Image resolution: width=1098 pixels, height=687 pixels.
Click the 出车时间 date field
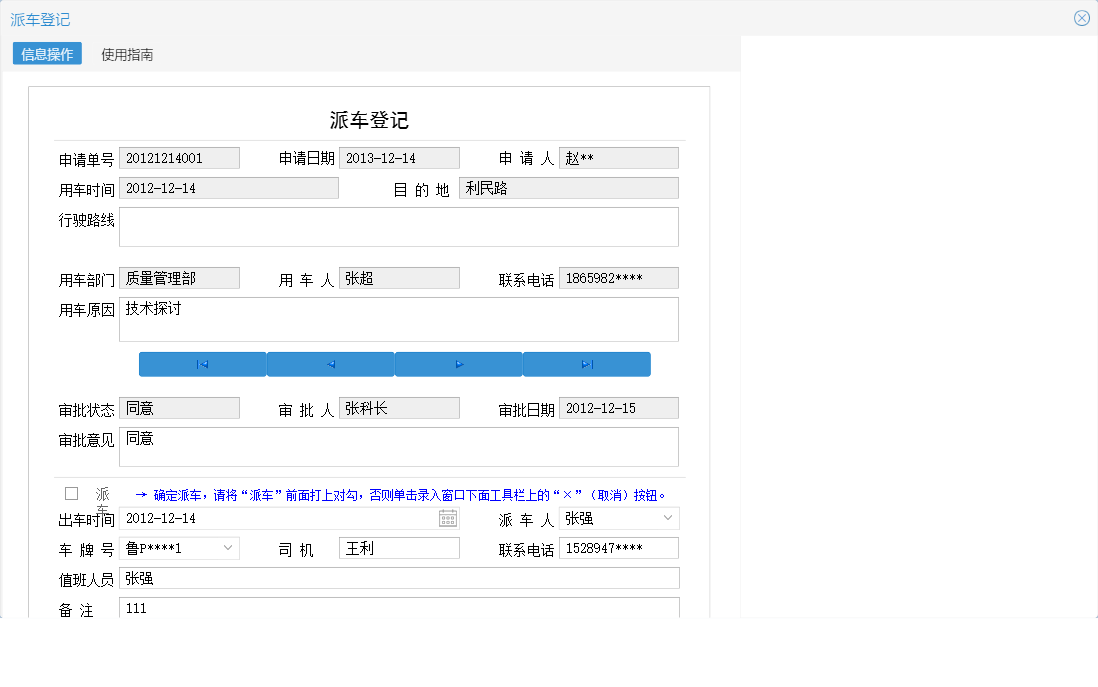[x=280, y=518]
